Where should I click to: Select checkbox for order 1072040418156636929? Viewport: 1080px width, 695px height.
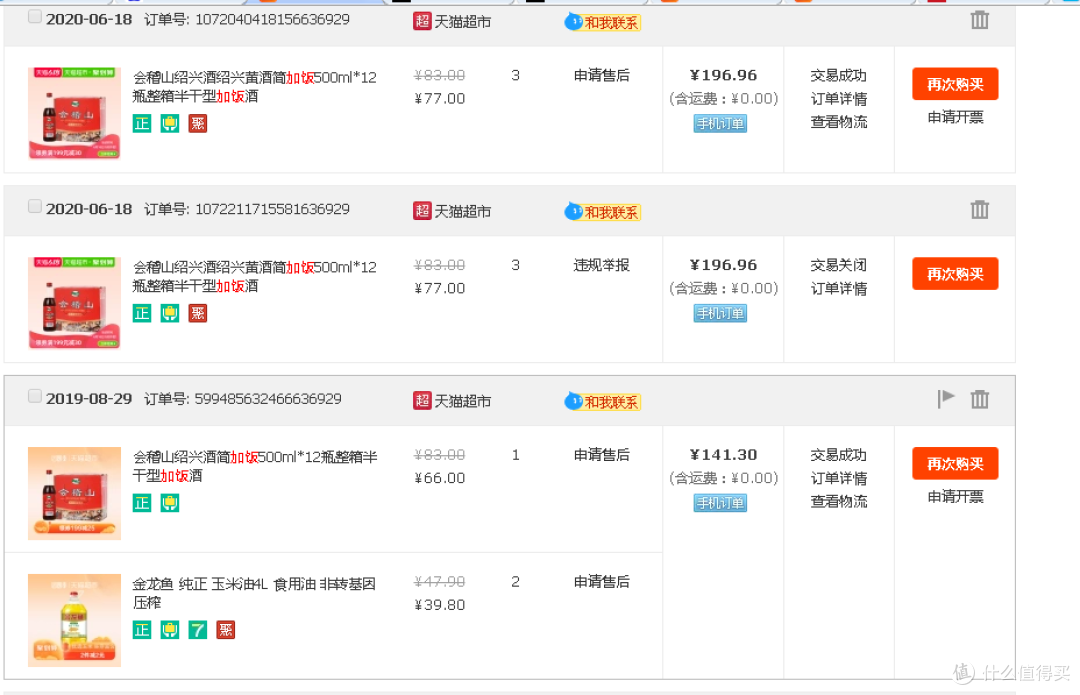[x=34, y=17]
